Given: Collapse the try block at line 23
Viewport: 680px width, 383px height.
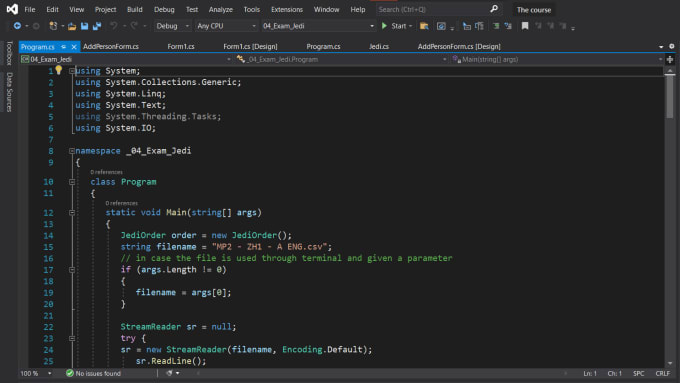Looking at the screenshot, I should click(x=72, y=338).
